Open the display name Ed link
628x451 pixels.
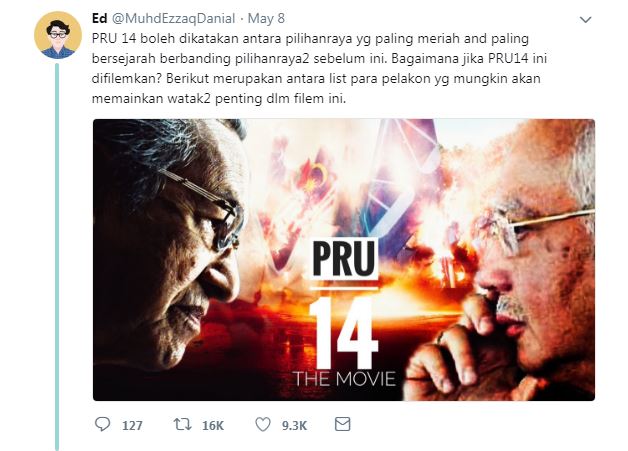99,18
